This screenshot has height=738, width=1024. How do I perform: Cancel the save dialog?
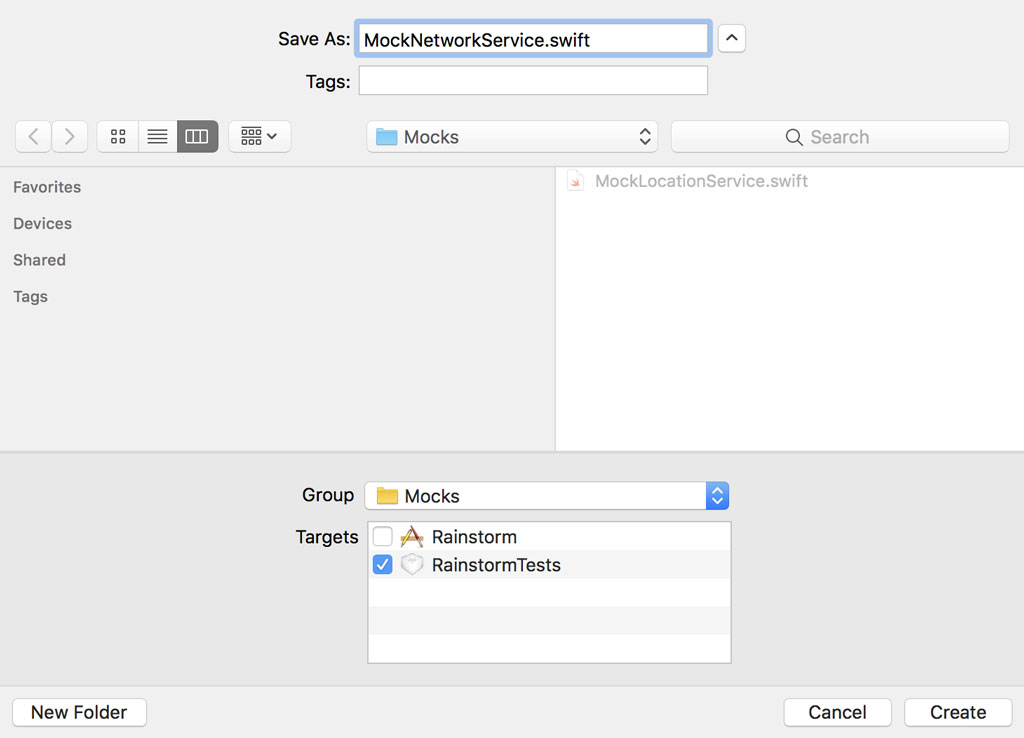(x=837, y=712)
